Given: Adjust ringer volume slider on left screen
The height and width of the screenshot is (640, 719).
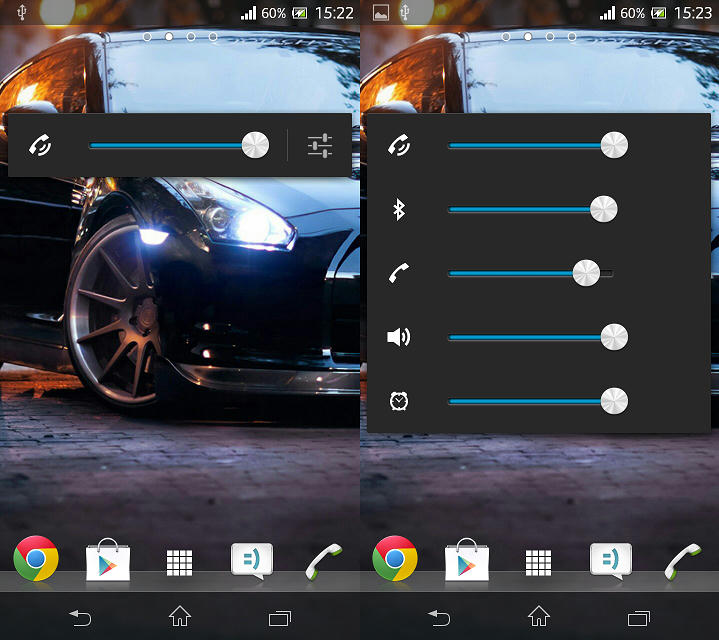Looking at the screenshot, I should coord(179,145).
